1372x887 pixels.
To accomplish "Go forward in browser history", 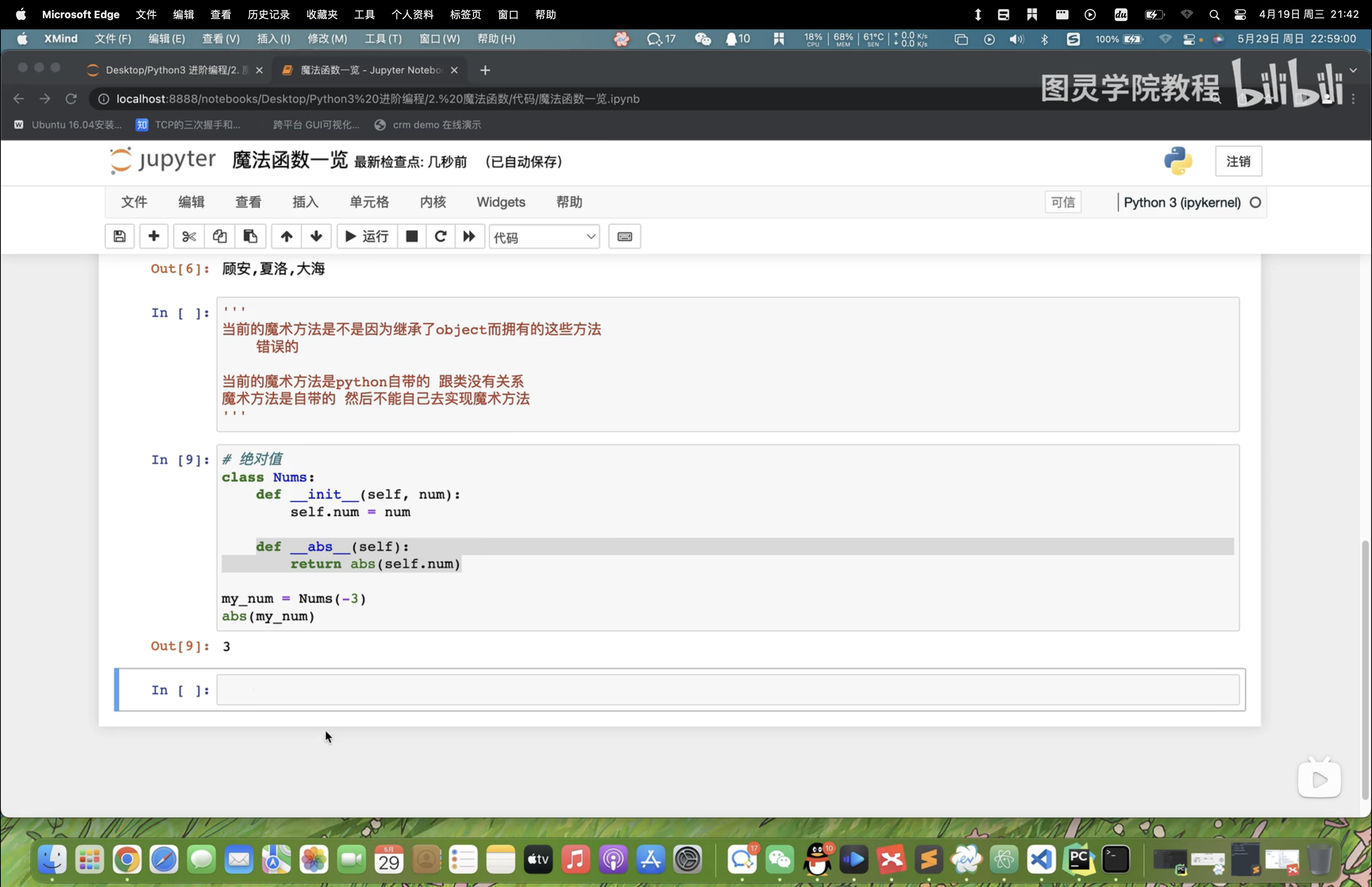I will [44, 99].
